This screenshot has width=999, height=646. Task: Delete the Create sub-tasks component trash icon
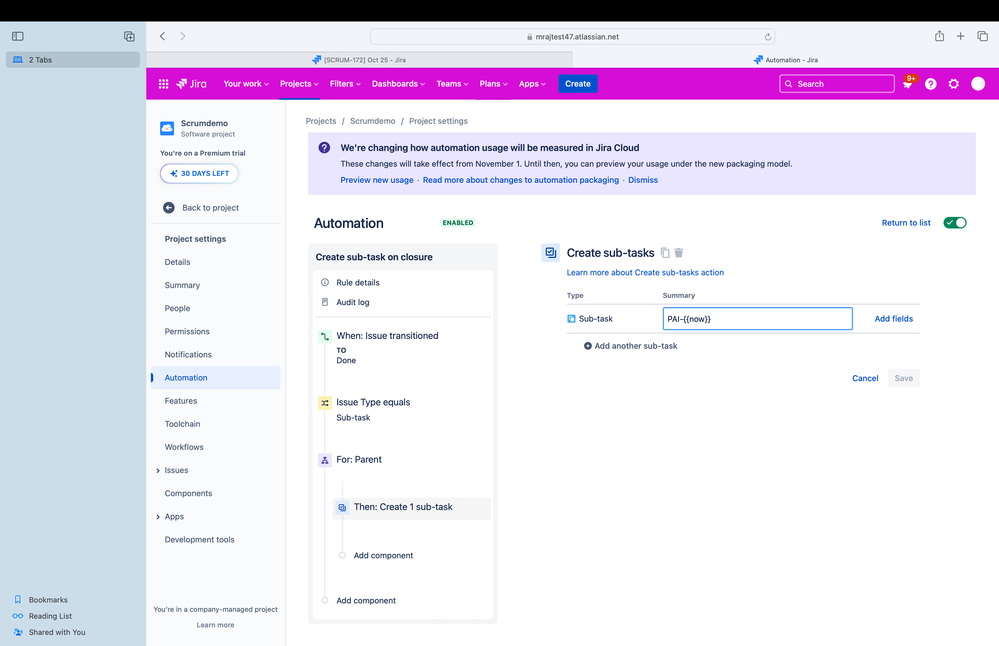tap(679, 253)
